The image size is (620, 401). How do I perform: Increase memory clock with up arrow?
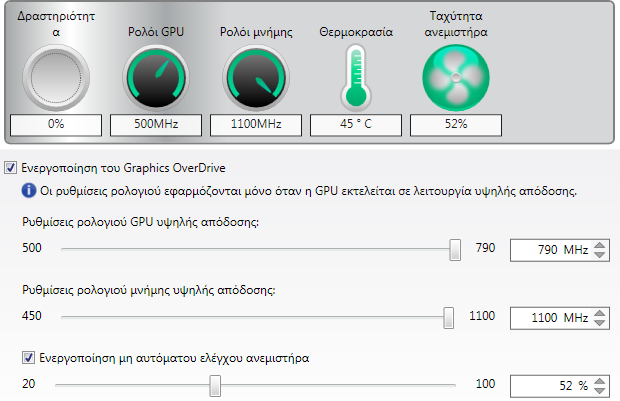pos(599,314)
